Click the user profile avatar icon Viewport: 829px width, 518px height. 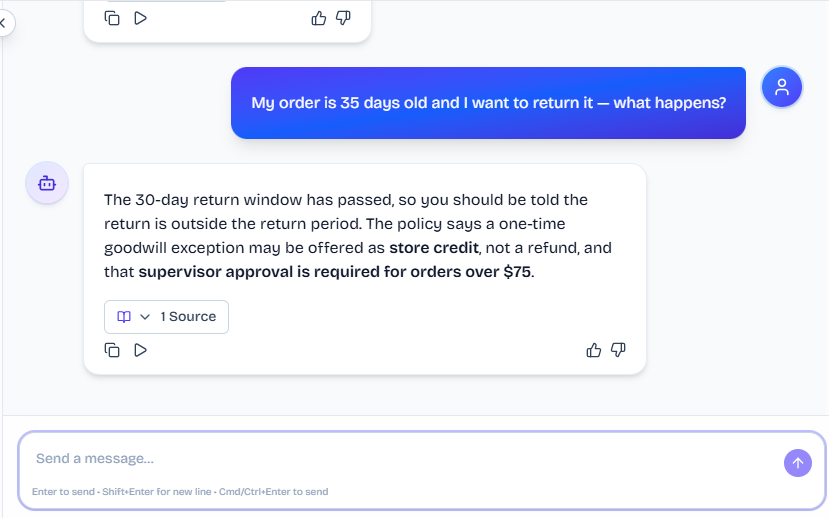coord(781,87)
